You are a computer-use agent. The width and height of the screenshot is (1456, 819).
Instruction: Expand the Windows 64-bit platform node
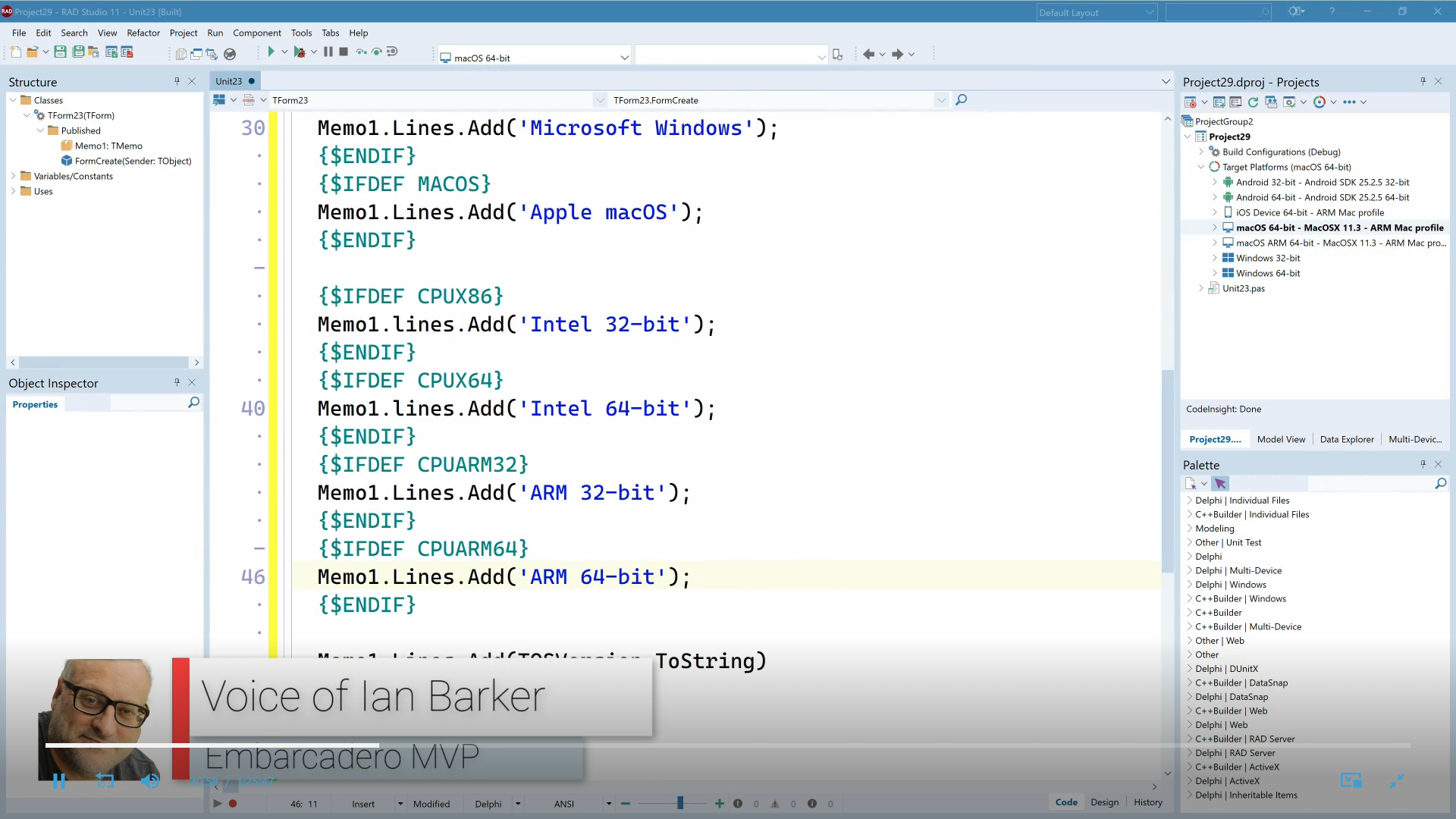pyautogui.click(x=1214, y=273)
